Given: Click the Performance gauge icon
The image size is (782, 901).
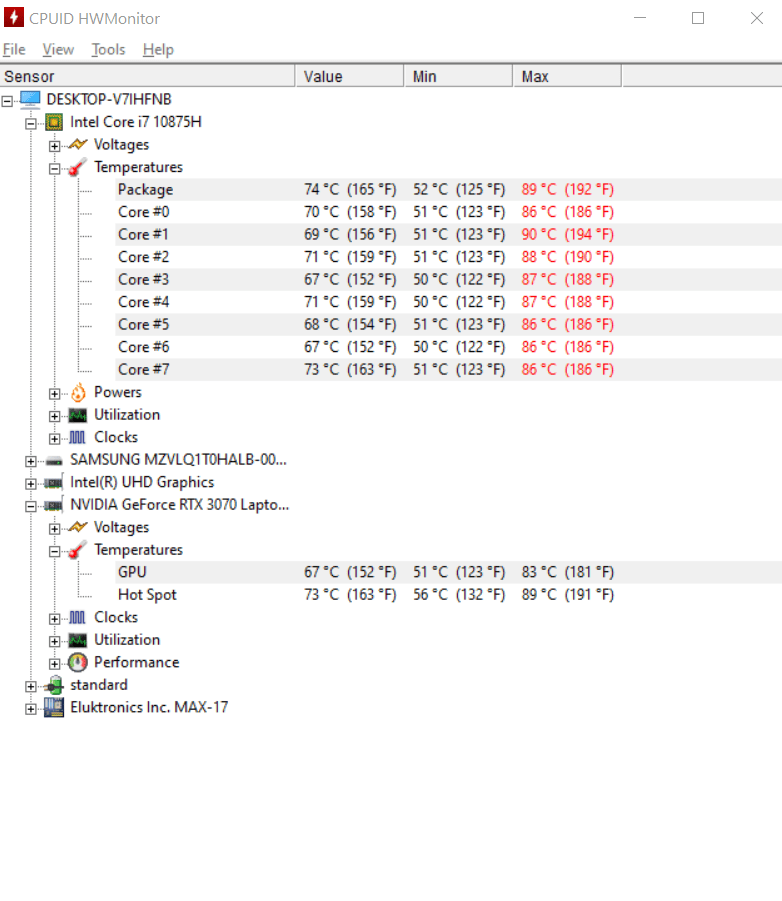Looking at the screenshot, I should point(78,663).
